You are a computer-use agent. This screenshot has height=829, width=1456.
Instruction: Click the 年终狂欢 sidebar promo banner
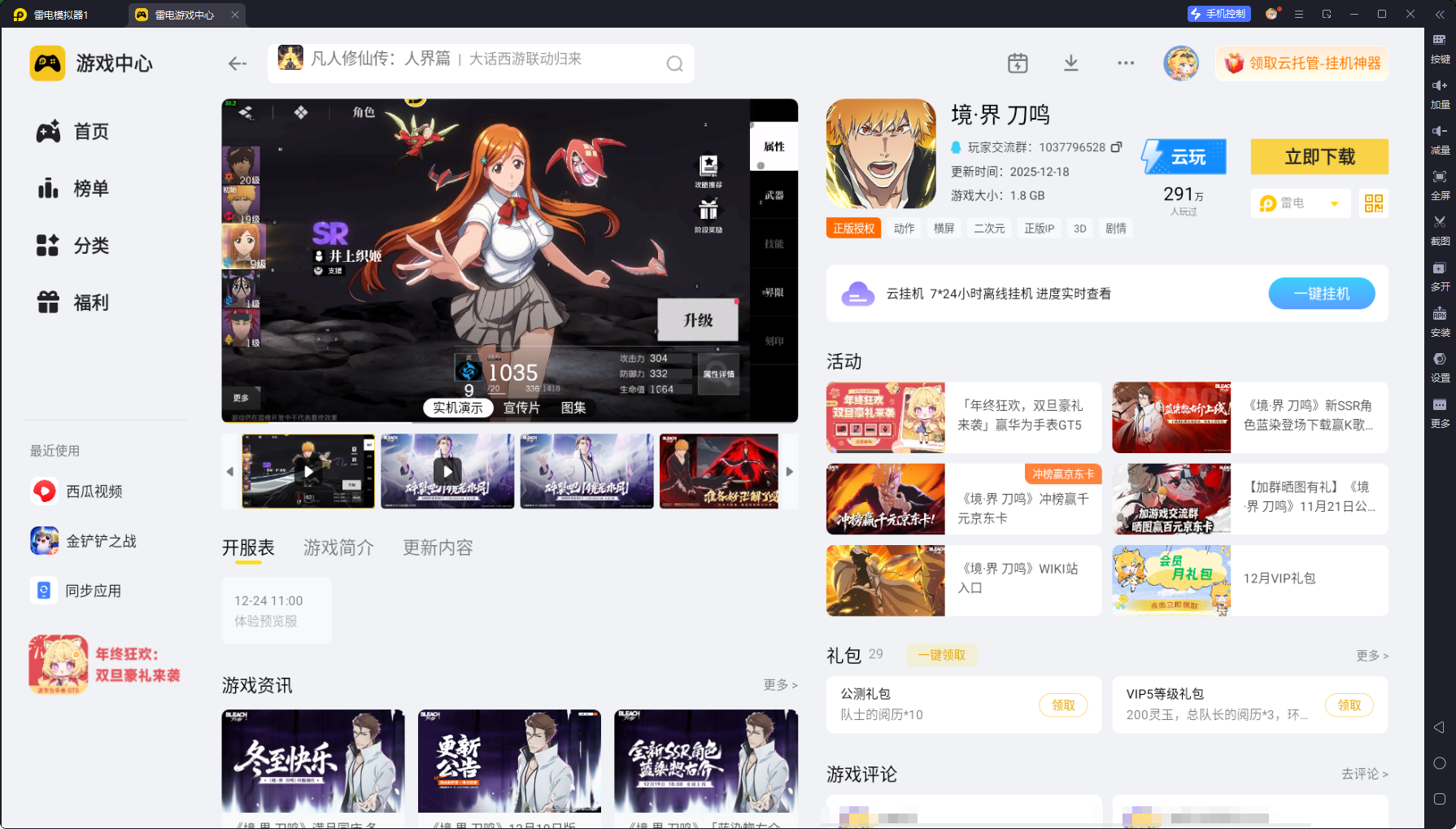[105, 665]
